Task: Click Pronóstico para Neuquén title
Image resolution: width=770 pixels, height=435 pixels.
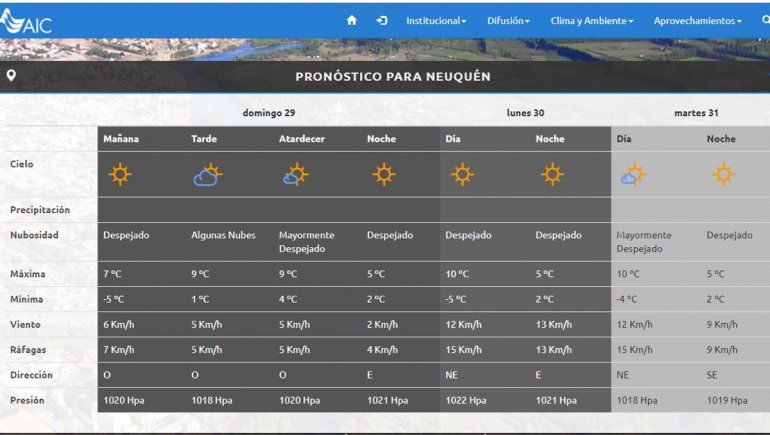Action: pos(392,77)
